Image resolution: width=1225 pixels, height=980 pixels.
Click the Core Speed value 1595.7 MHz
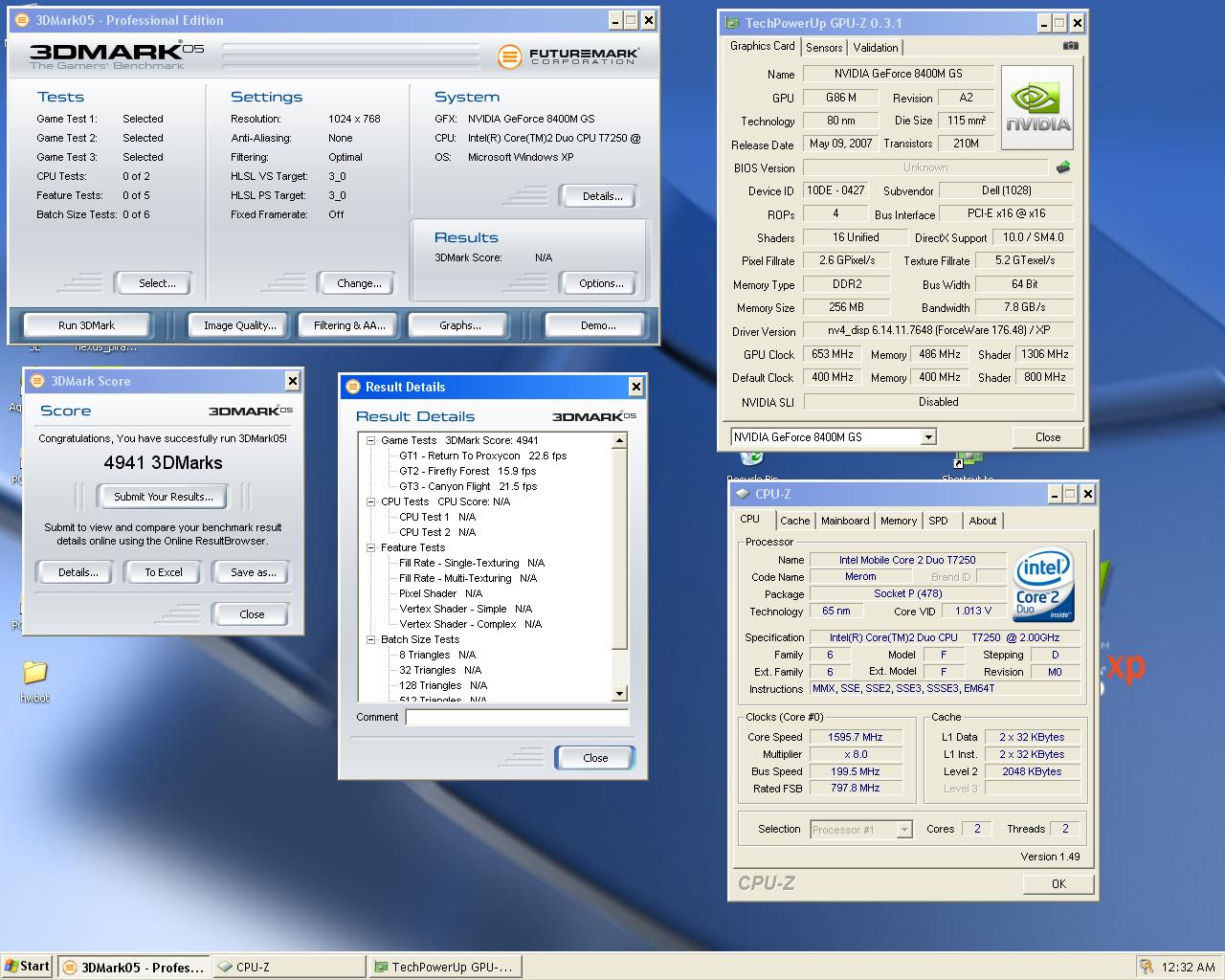click(856, 738)
